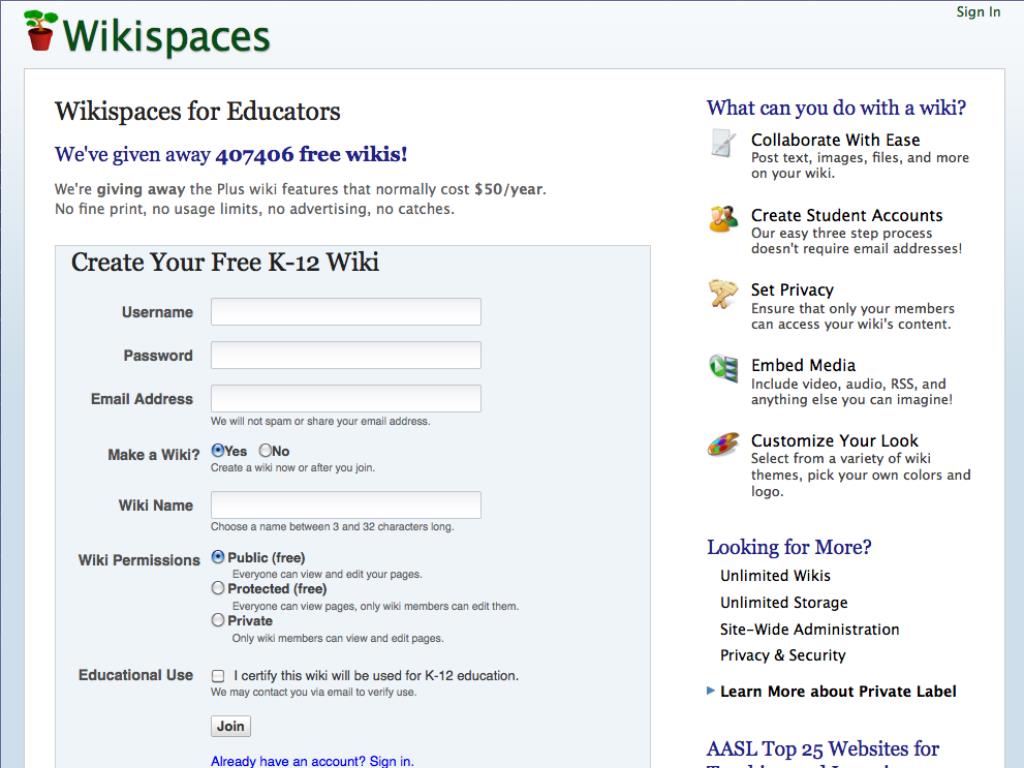Viewport: 1024px width, 768px height.
Task: Focus the Username input field
Action: point(346,312)
